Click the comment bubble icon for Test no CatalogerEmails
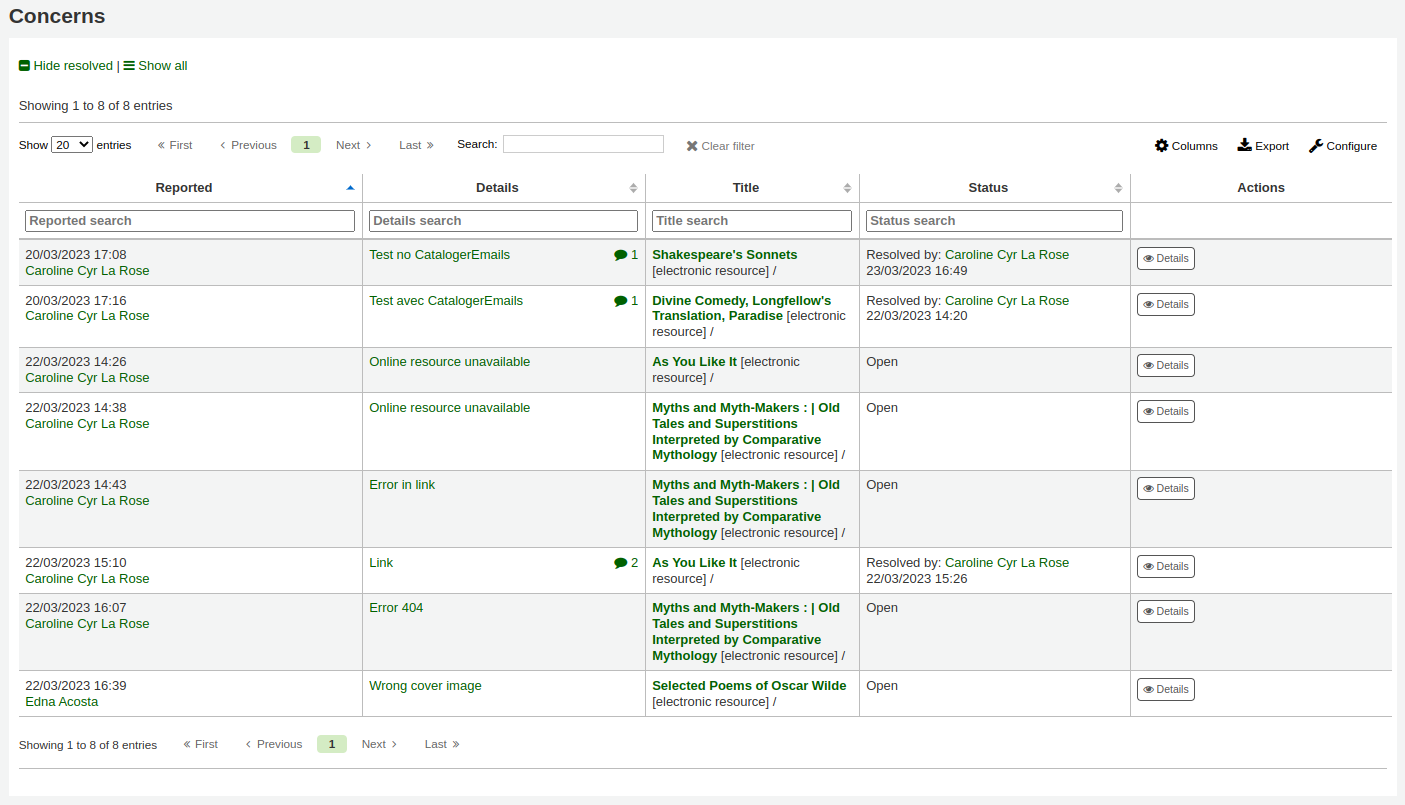The height and width of the screenshot is (805, 1405). point(620,255)
